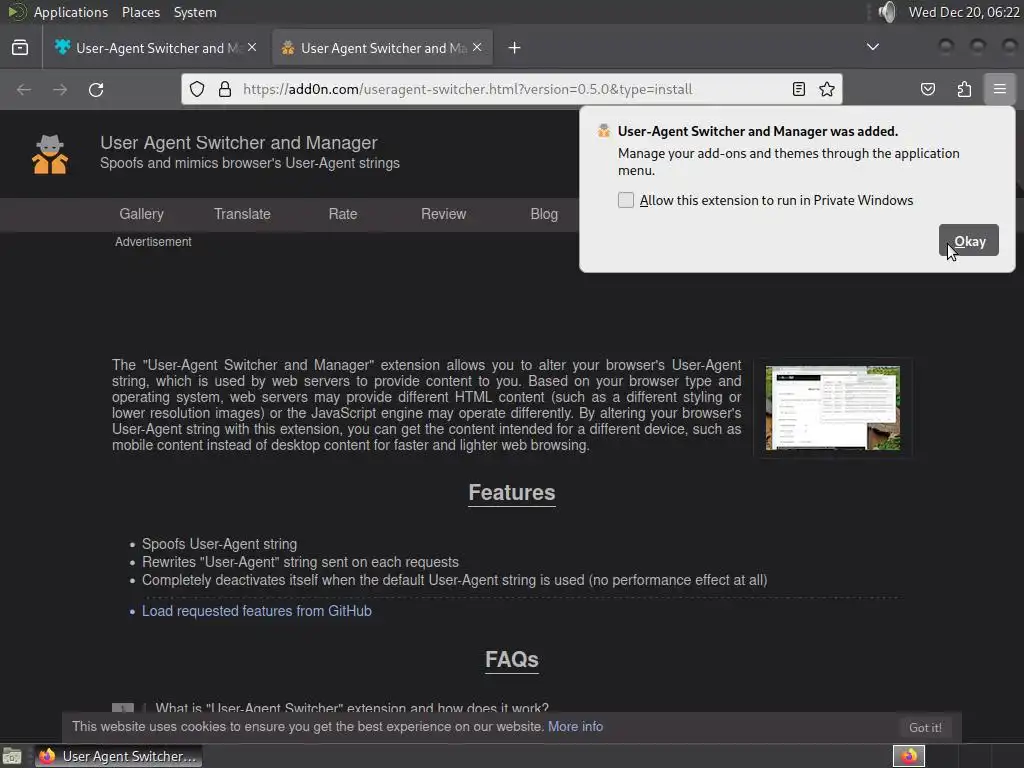1024x768 pixels.
Task: Save page to Pocket
Action: [928, 89]
